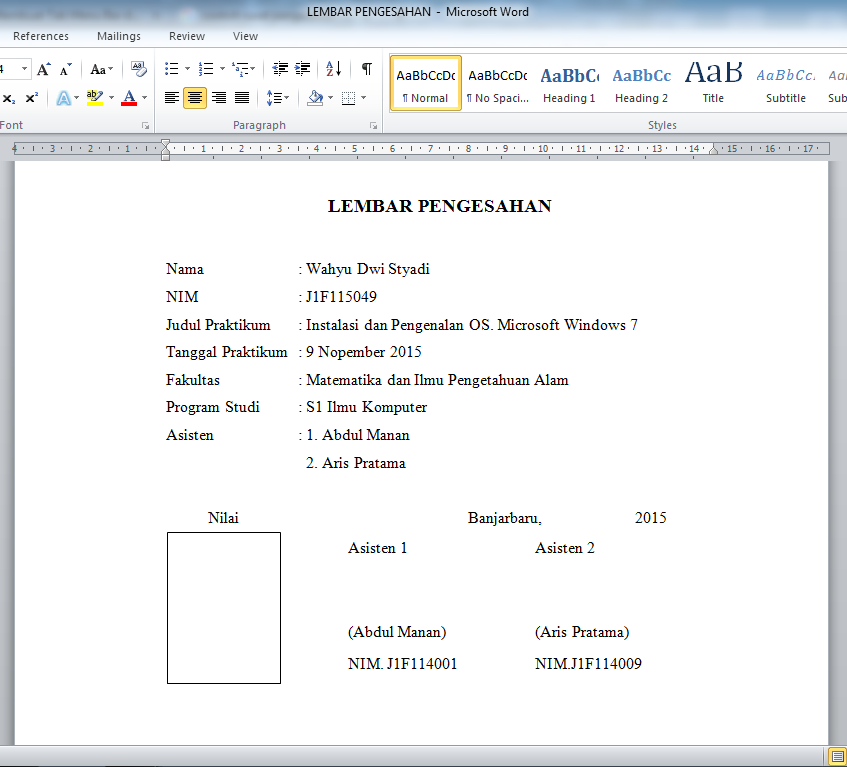This screenshot has width=847, height=767.
Task: Click the NIM value J1F115049
Action: 341,297
